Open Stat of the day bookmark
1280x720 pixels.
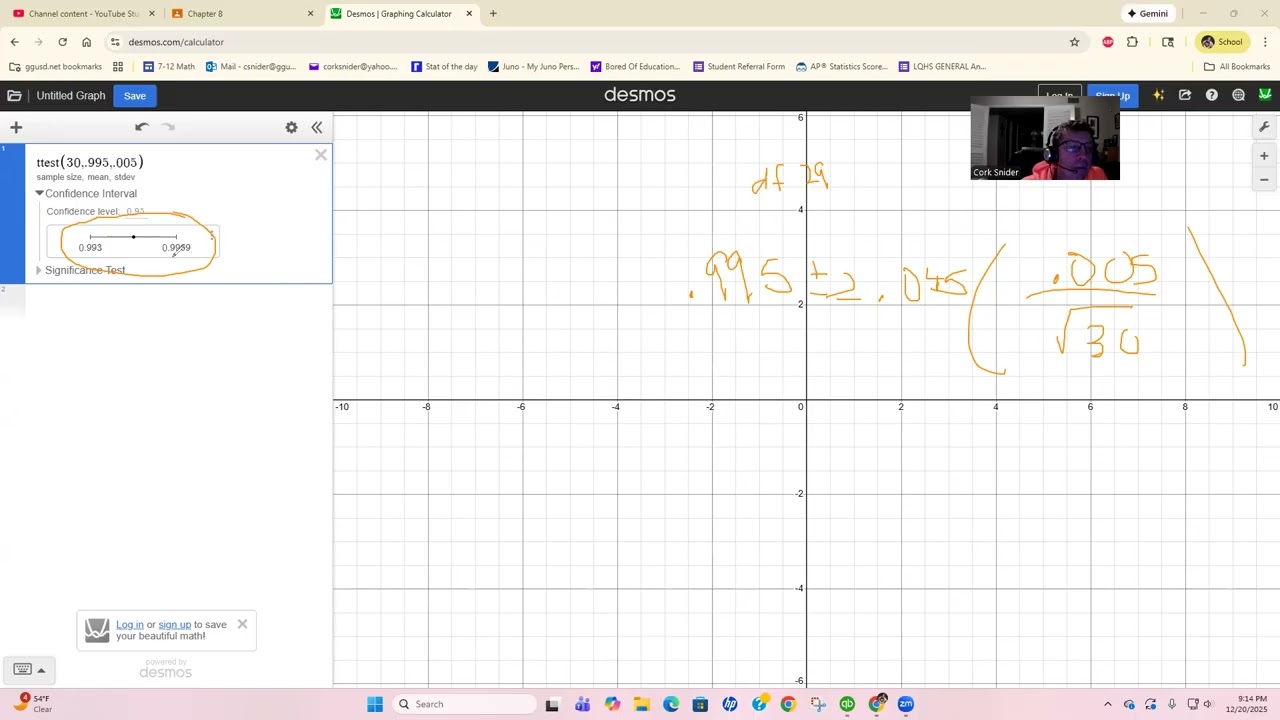[x=444, y=67]
